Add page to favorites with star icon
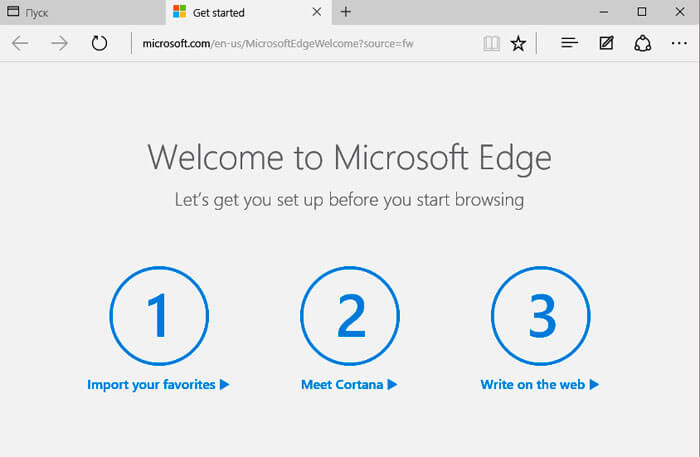Image resolution: width=700 pixels, height=457 pixels. click(x=518, y=44)
